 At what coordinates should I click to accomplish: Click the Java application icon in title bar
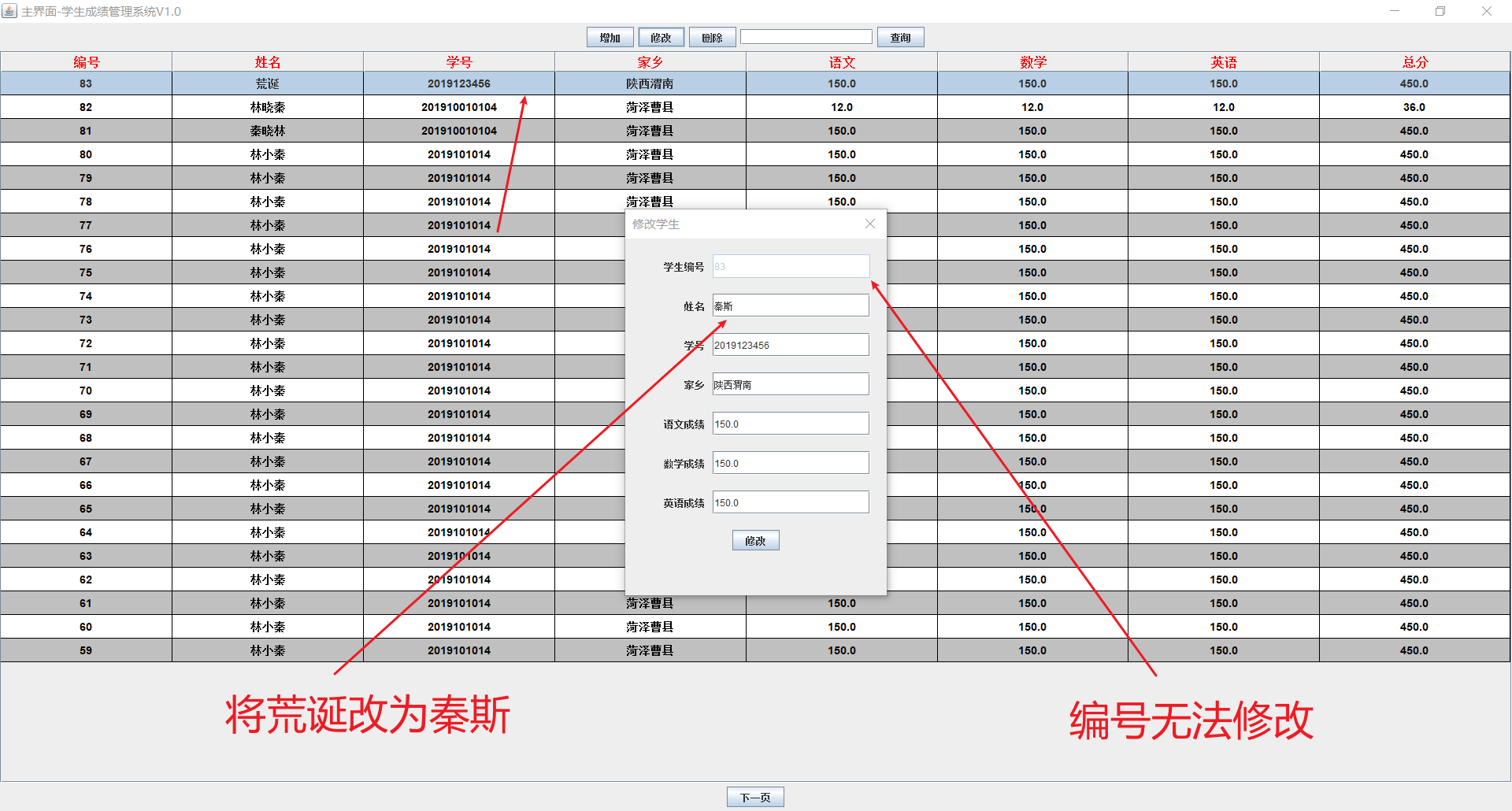click(x=9, y=11)
